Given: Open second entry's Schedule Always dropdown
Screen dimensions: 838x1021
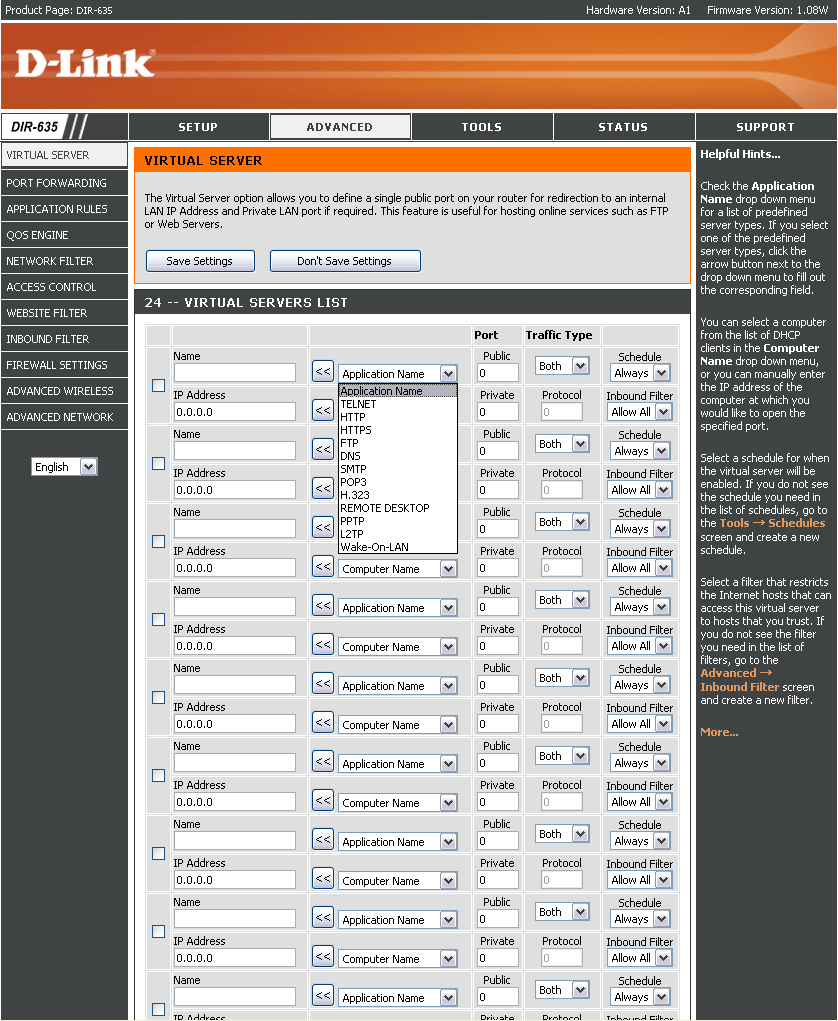Looking at the screenshot, I should coord(640,451).
